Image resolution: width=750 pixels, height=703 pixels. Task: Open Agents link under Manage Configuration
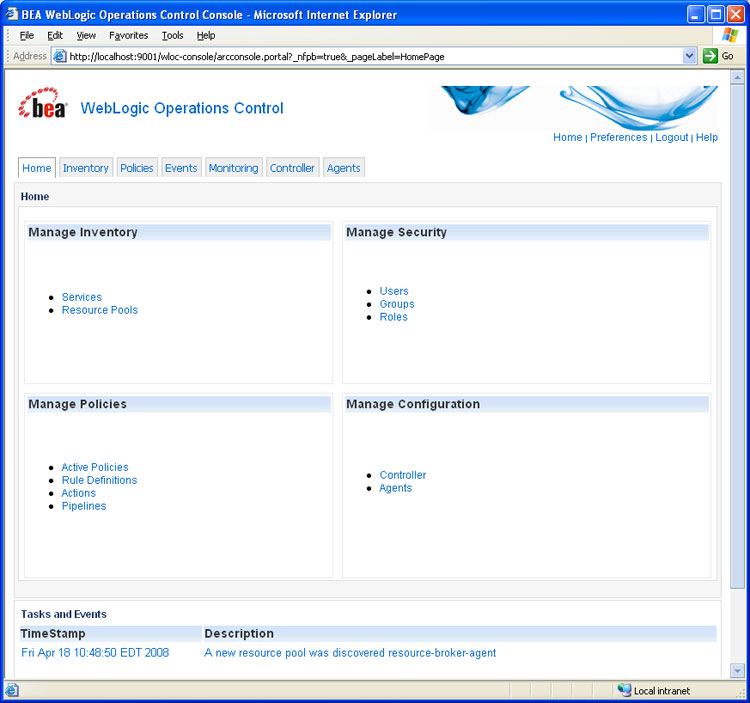(396, 488)
